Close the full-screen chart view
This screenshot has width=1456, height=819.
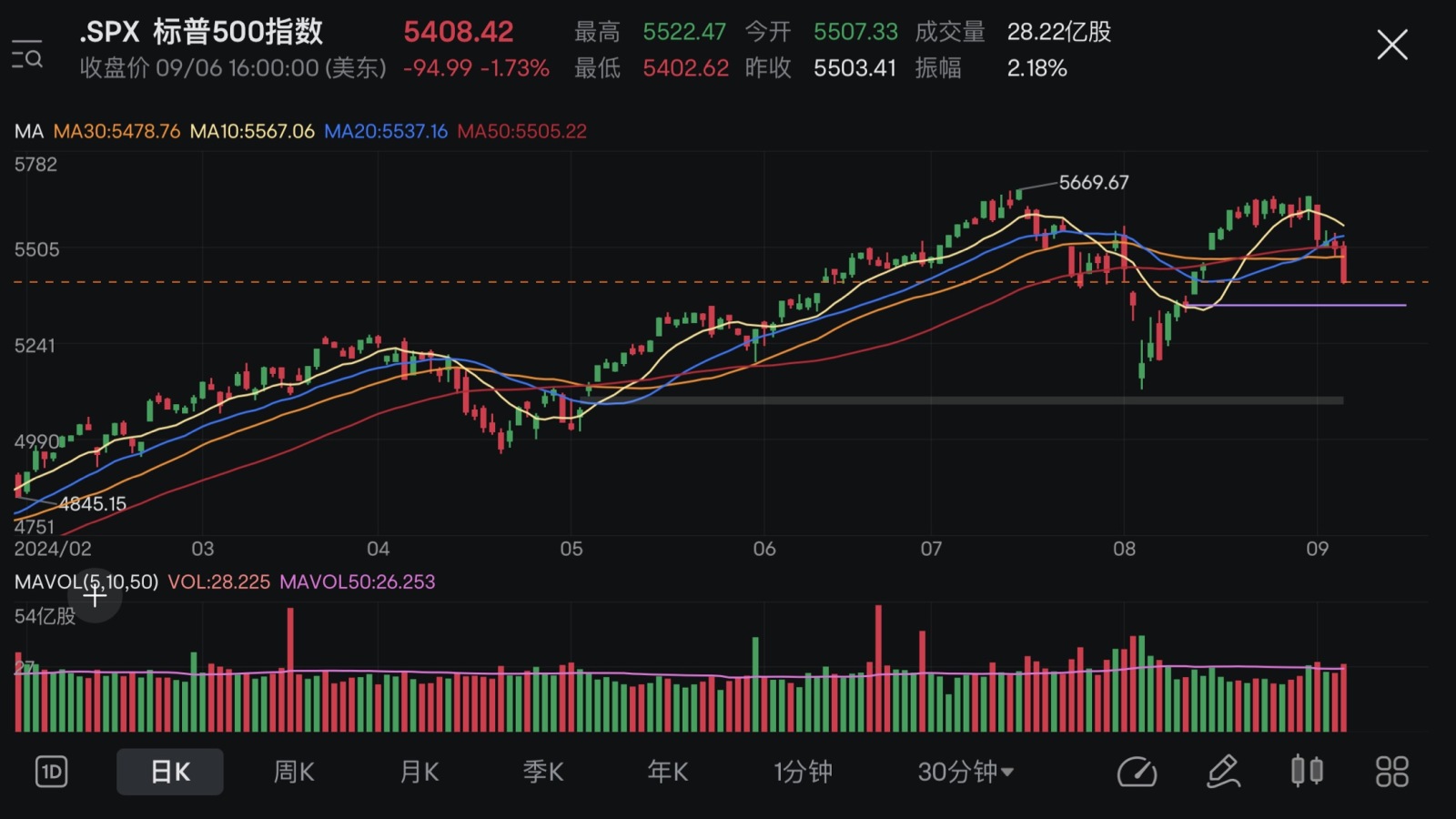1391,45
